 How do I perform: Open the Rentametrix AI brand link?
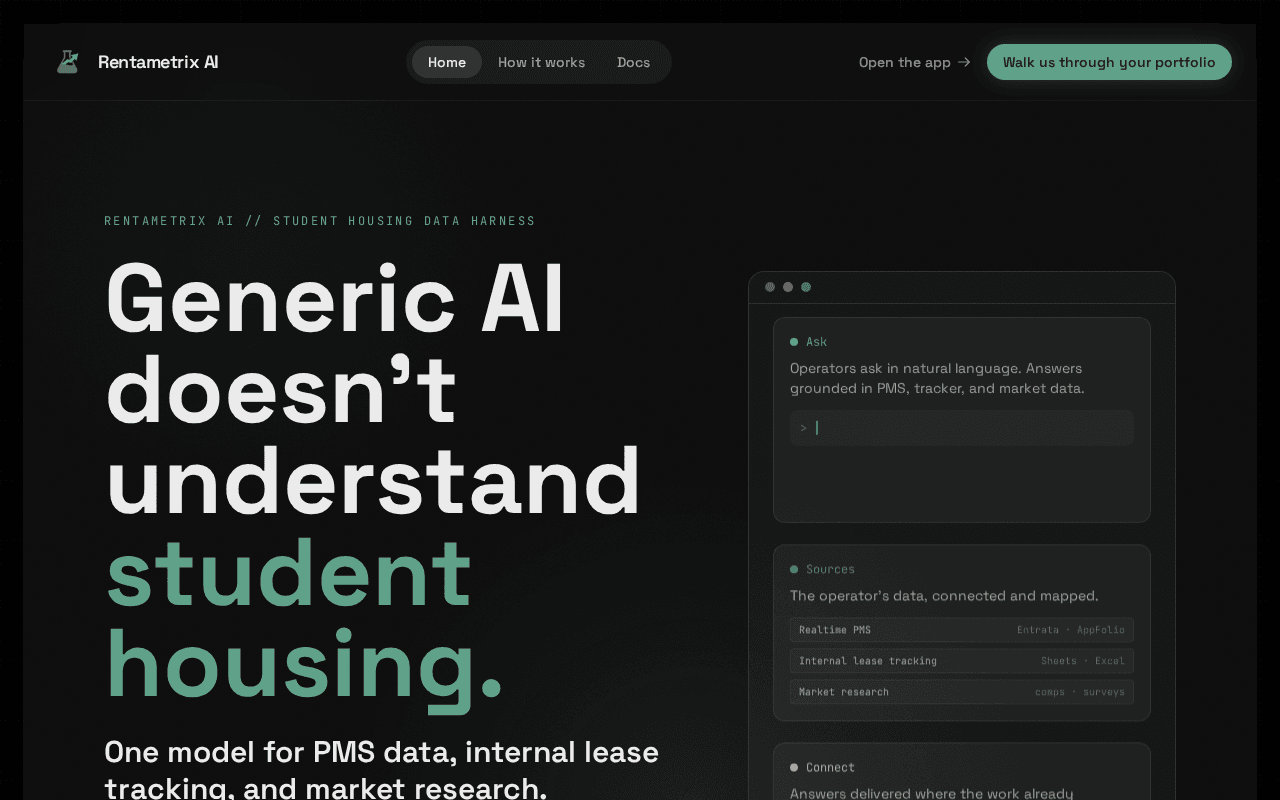point(137,62)
